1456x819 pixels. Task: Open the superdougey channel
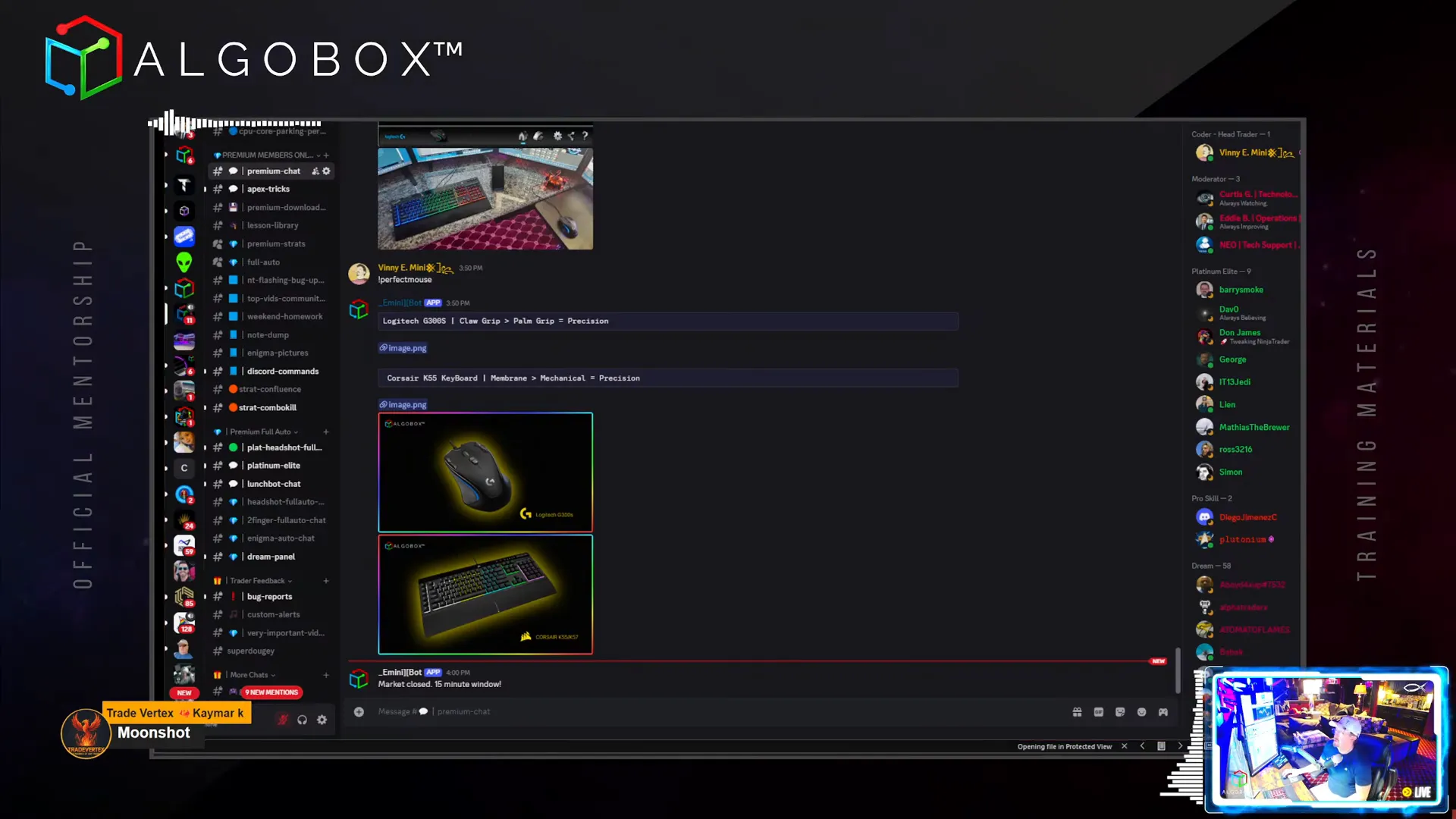(x=271, y=651)
